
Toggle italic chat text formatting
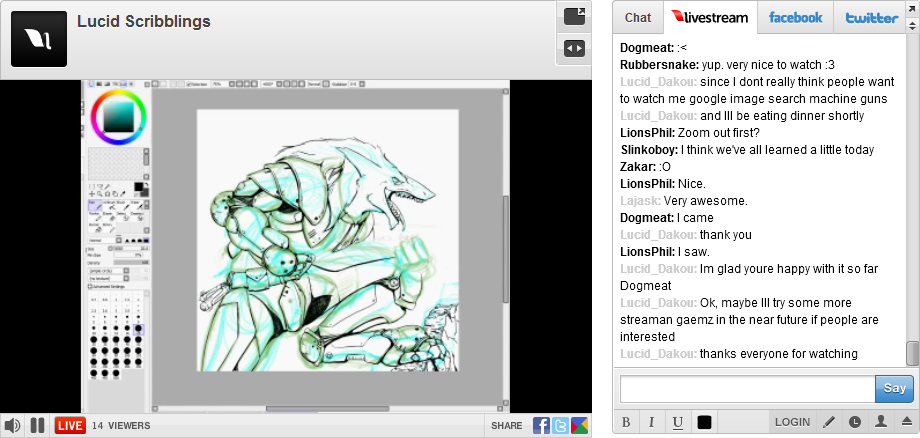pos(651,422)
